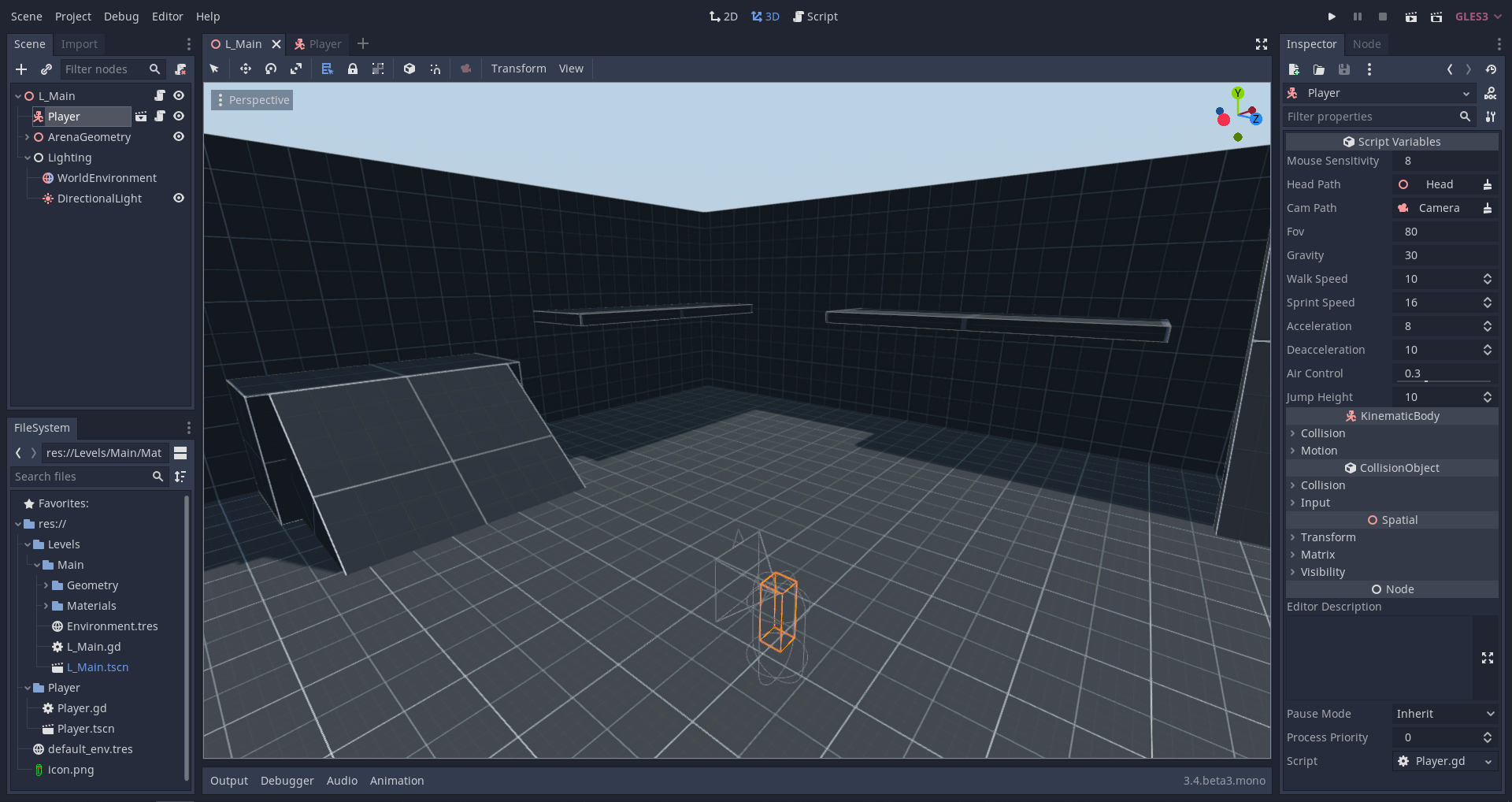Click the list select mode icon
Viewport: 1512px width, 802px height.
pos(328,69)
